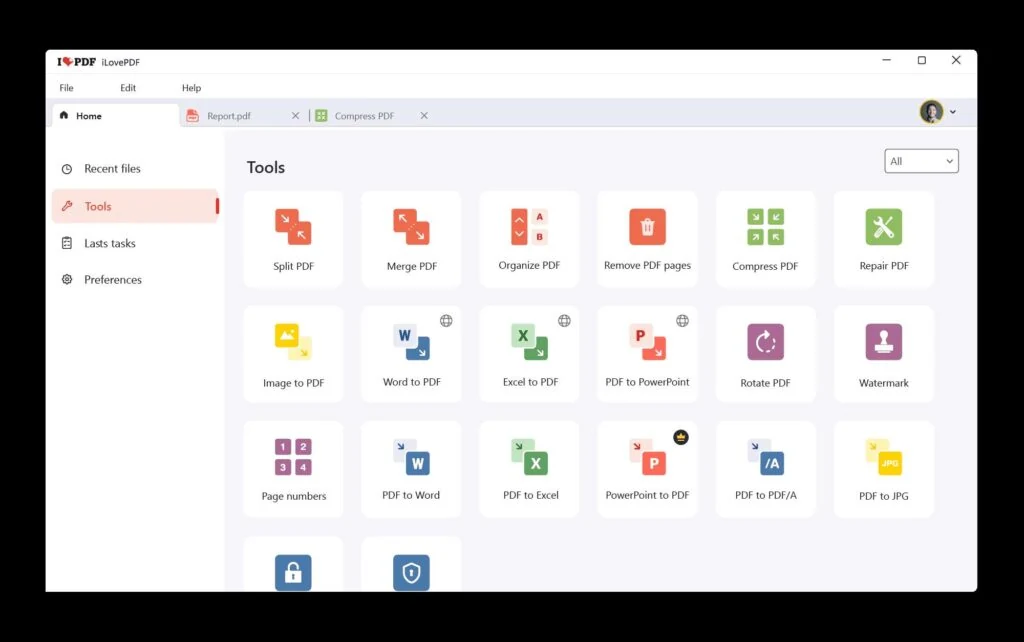The image size is (1024, 642).
Task: Open the Rotate PDF tool
Action: (765, 354)
